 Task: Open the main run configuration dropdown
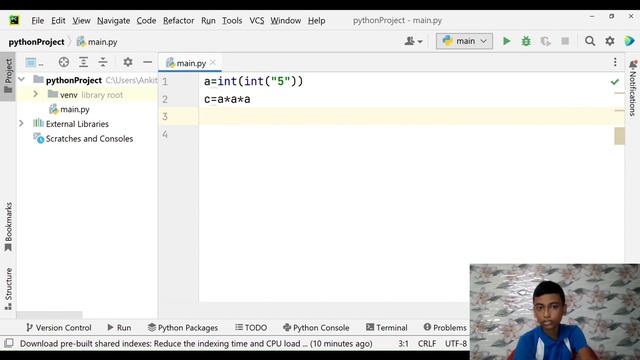(464, 41)
